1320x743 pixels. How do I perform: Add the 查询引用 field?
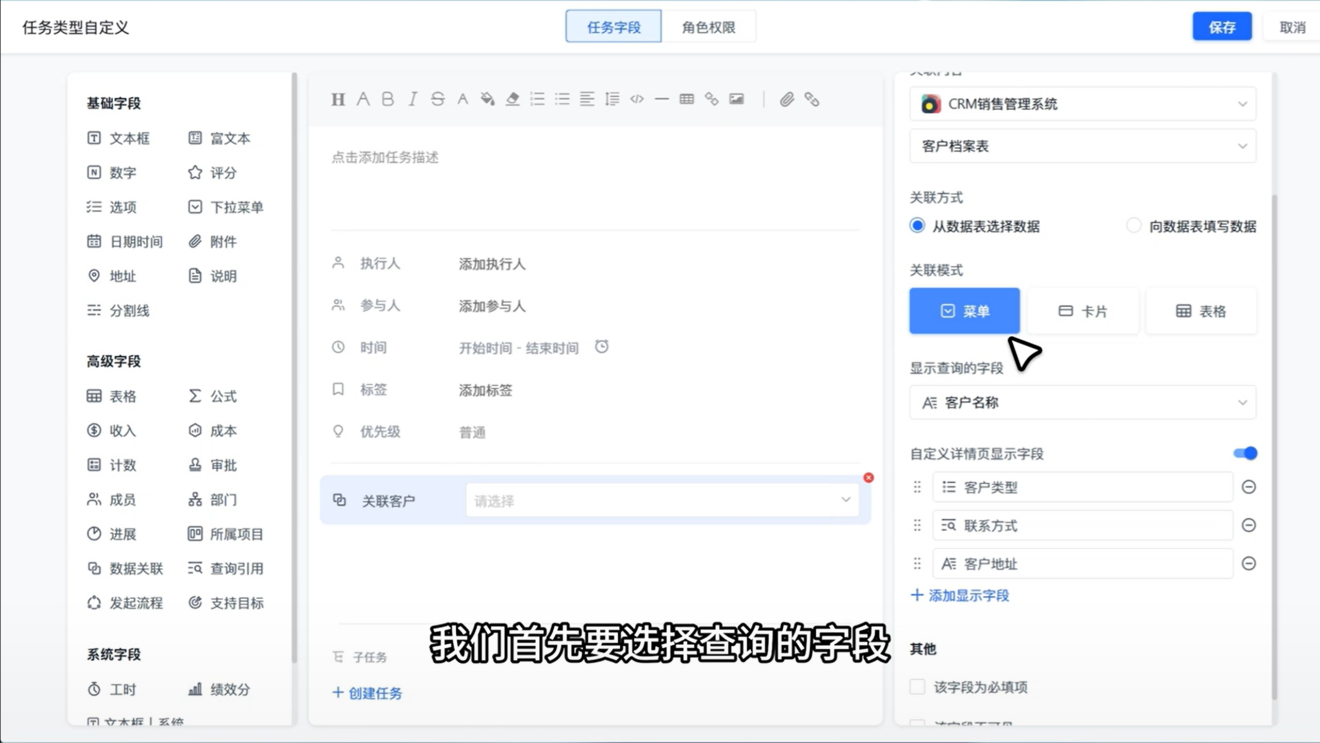coord(226,569)
